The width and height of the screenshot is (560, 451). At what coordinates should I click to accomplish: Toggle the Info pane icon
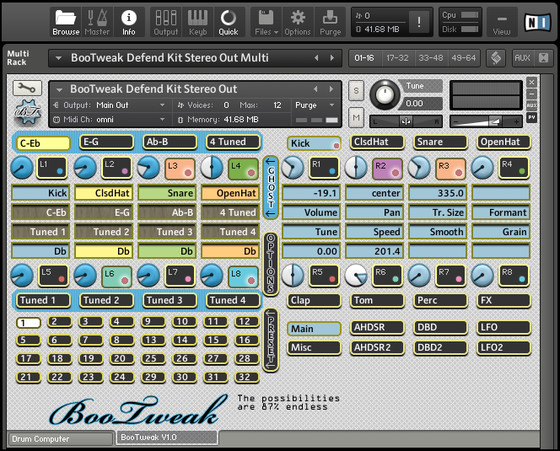click(x=129, y=22)
